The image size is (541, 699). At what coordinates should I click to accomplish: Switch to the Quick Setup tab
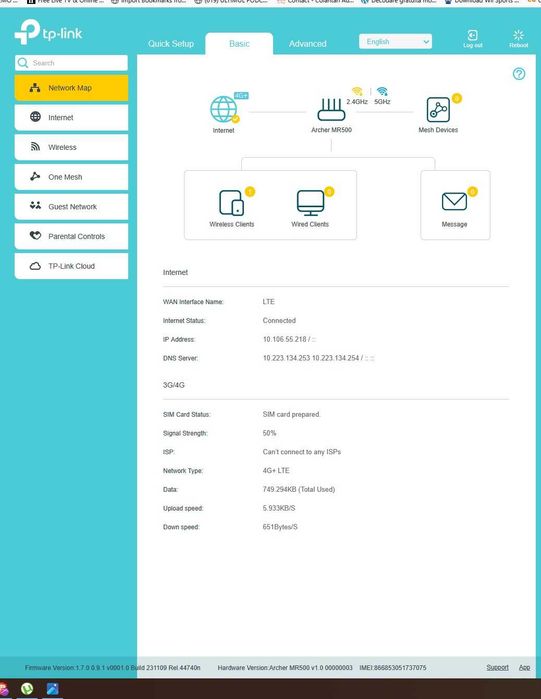tap(171, 44)
